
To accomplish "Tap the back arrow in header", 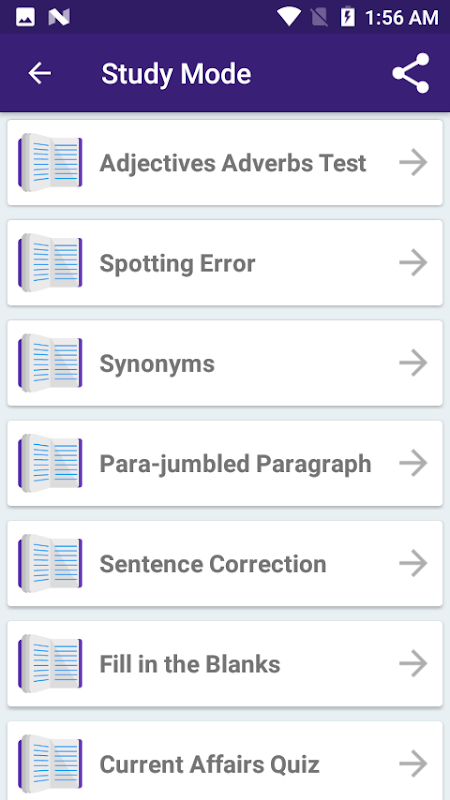I will [39, 73].
